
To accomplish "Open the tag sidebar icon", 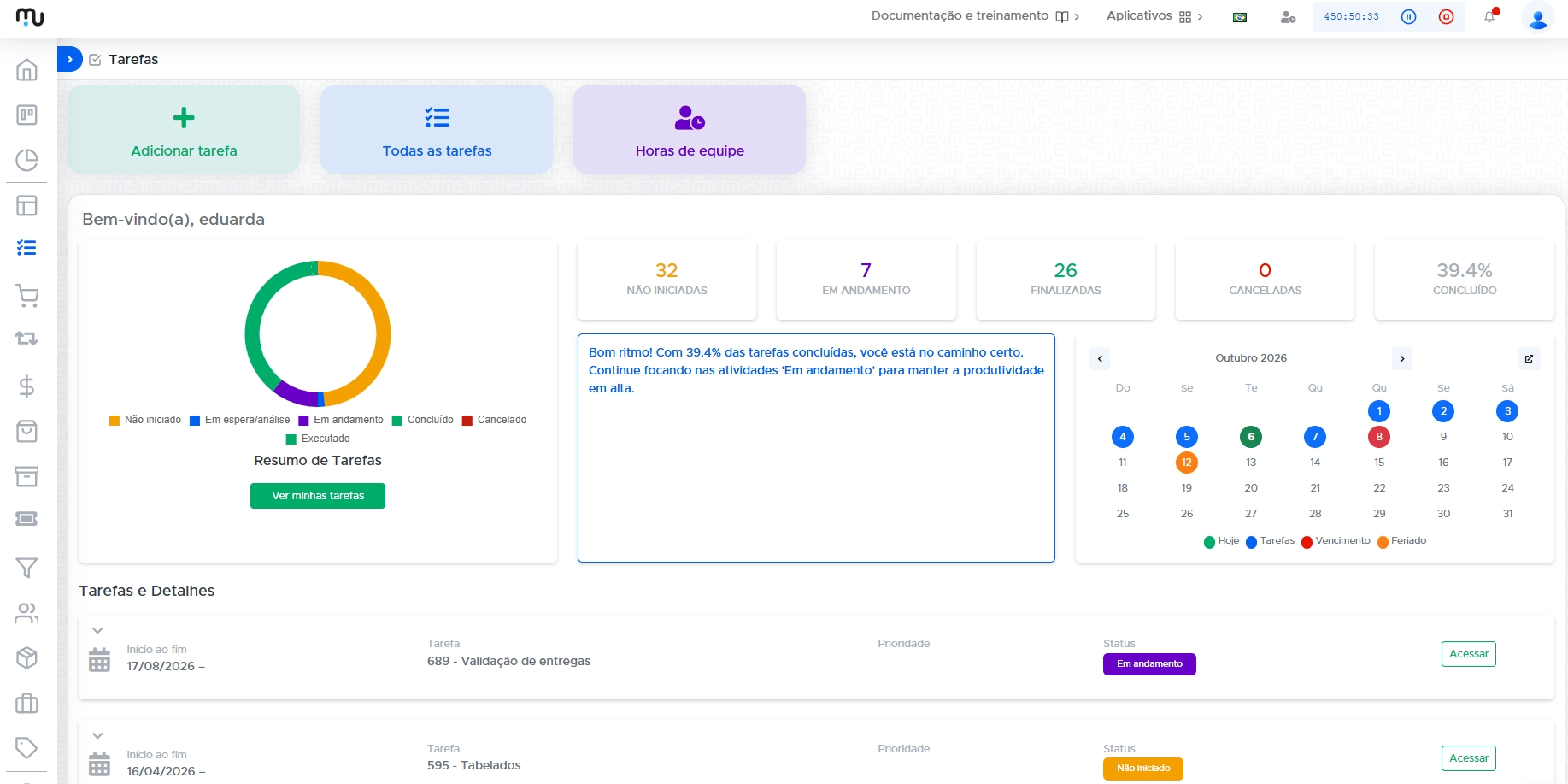I will 26,747.
